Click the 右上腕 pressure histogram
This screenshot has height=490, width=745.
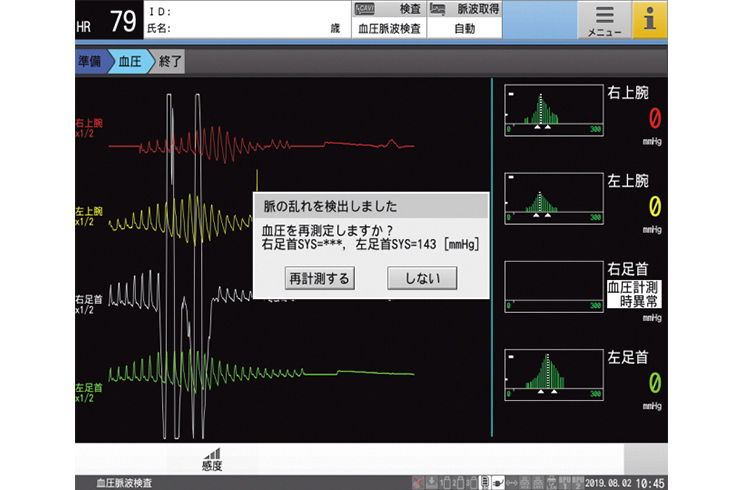point(552,109)
